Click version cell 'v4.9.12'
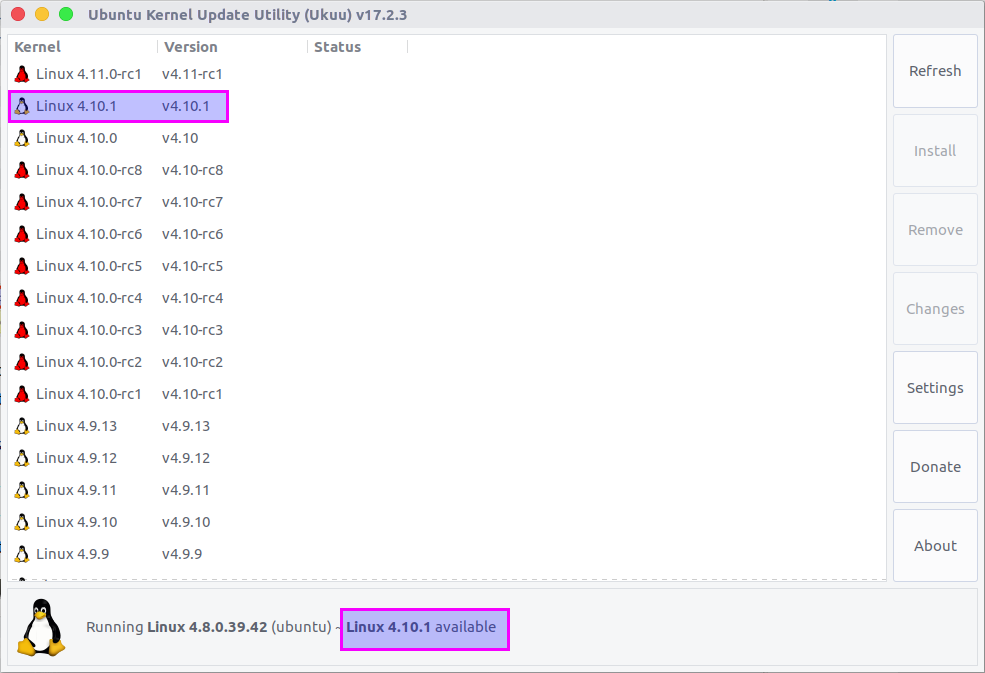 click(x=186, y=459)
